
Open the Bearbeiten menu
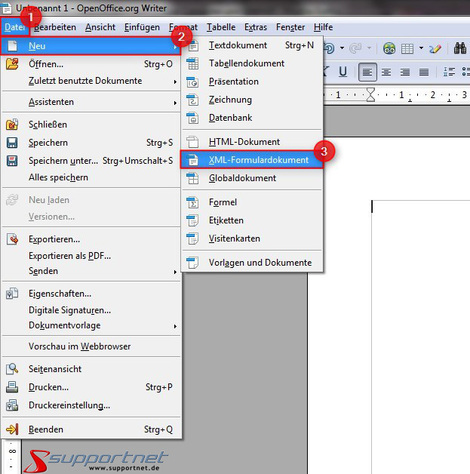pos(55,27)
